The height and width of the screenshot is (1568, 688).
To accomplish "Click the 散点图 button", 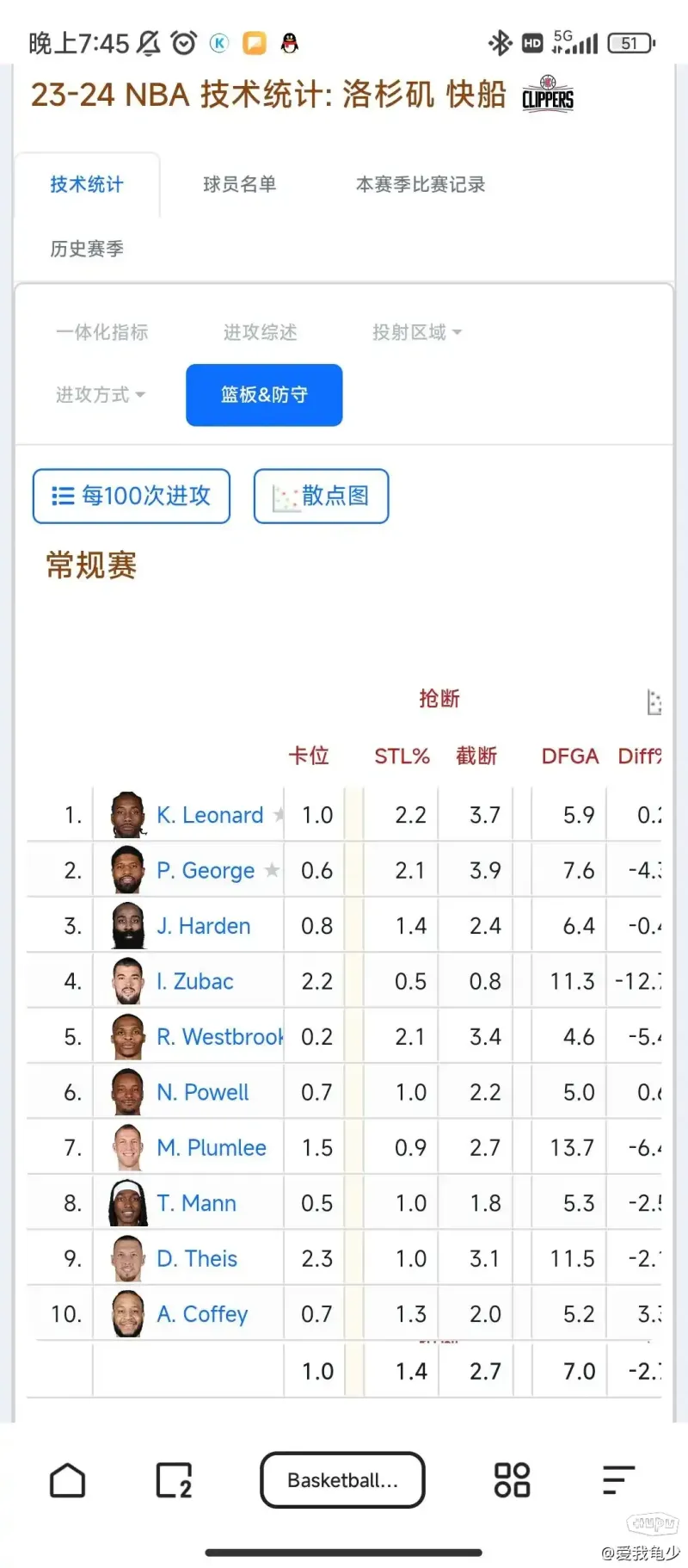I will [x=321, y=496].
